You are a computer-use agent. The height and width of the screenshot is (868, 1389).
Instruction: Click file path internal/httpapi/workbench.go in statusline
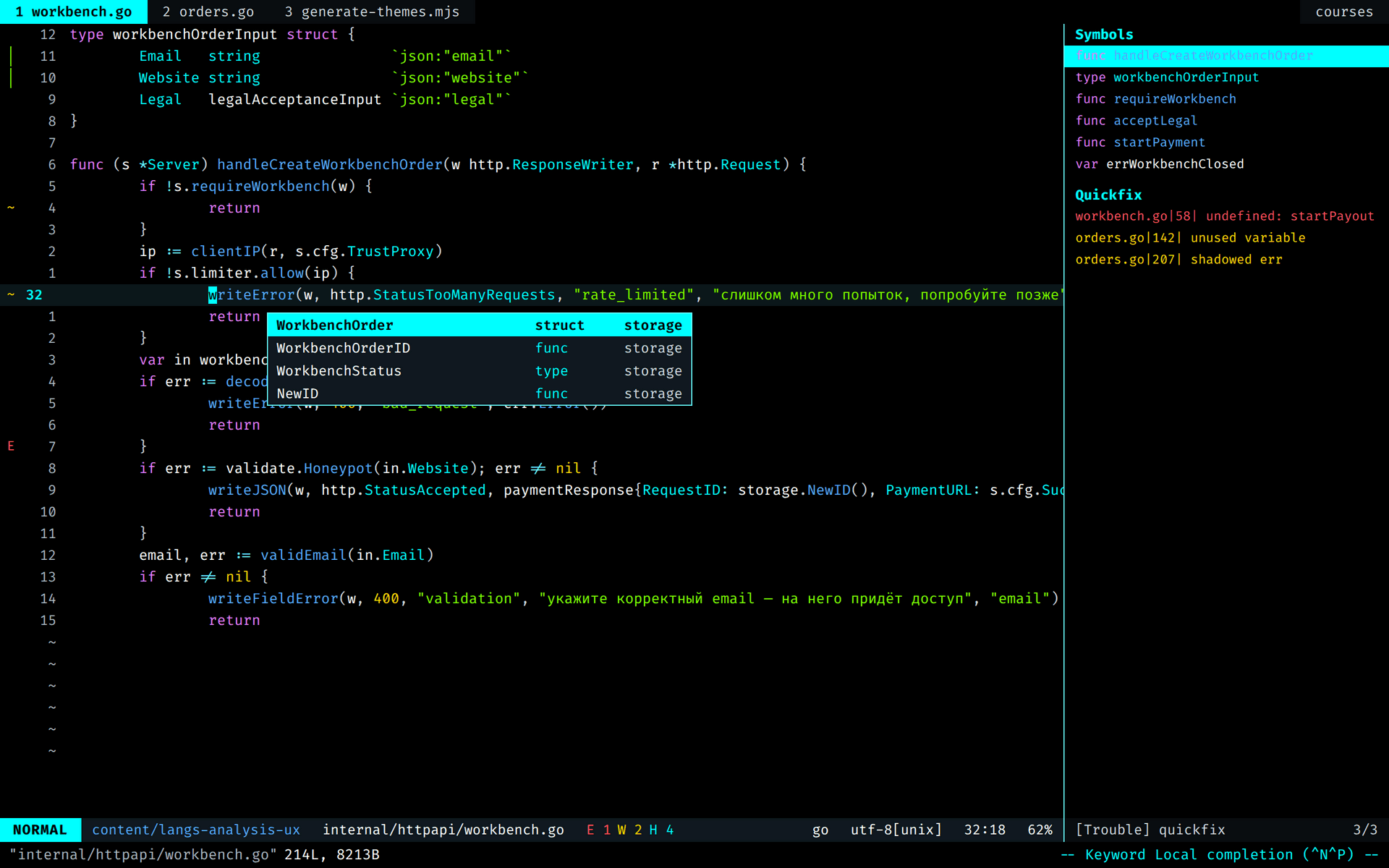[x=443, y=830]
